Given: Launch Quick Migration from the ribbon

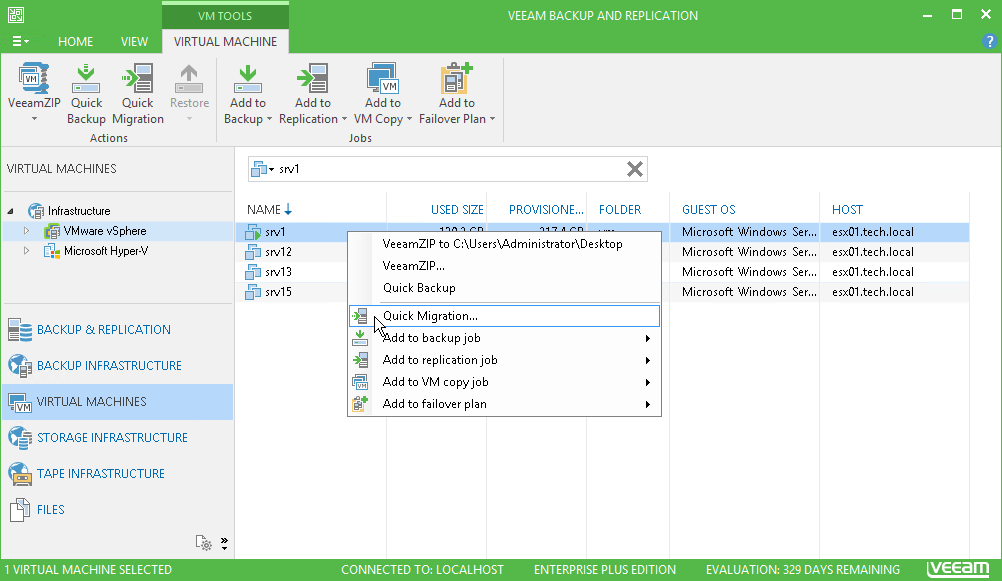Looking at the screenshot, I should click(x=137, y=93).
